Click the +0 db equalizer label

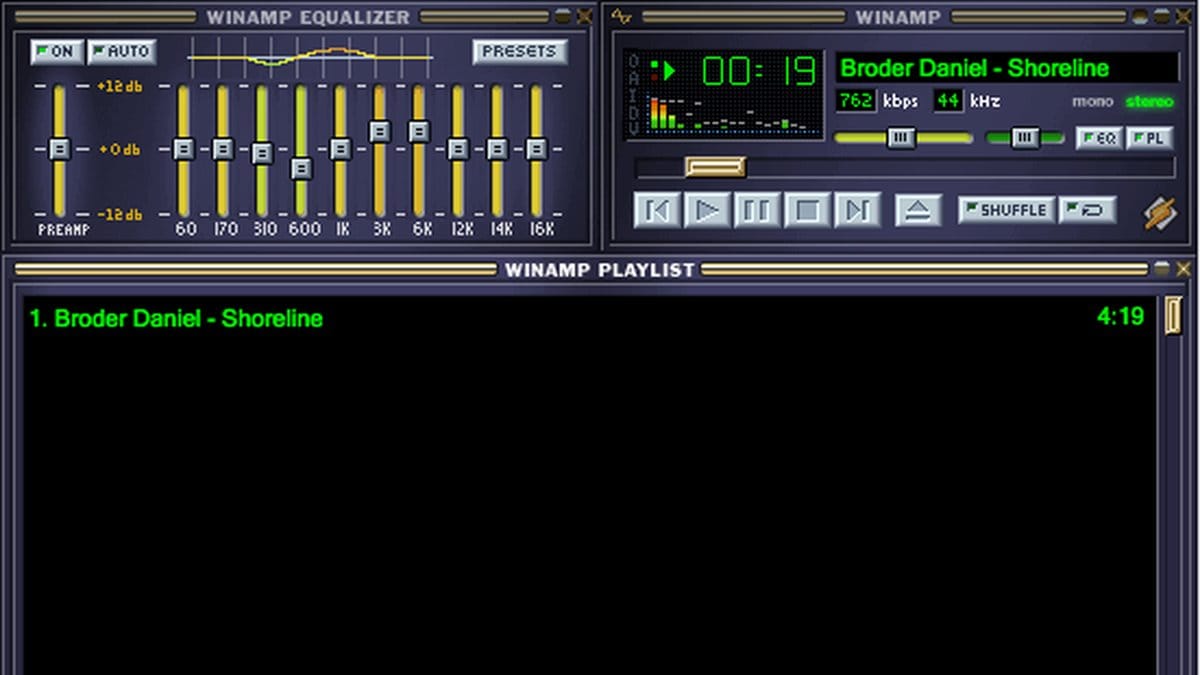pos(119,150)
